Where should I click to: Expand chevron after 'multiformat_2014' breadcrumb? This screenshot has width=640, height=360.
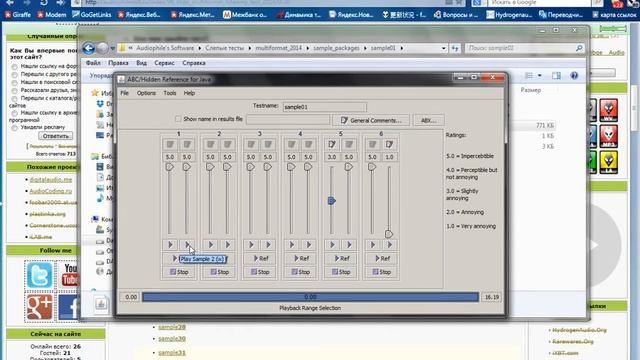tap(307, 48)
